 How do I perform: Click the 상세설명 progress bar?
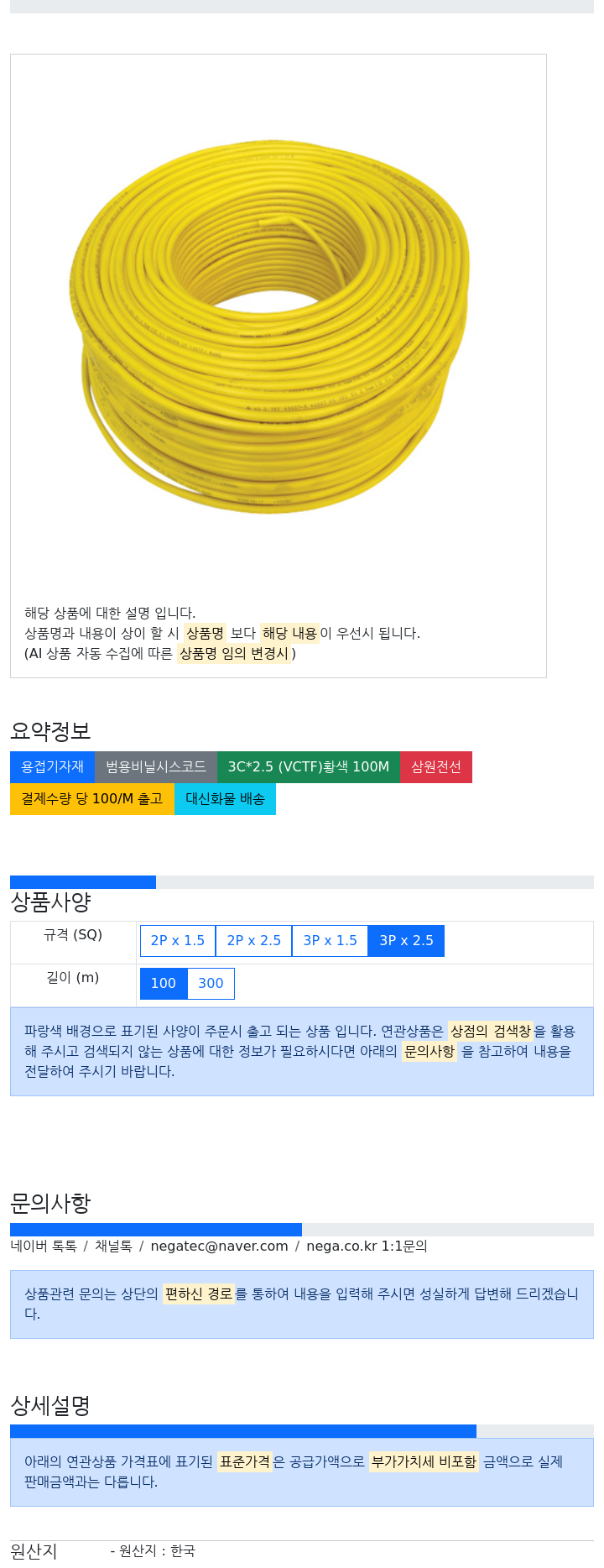(x=302, y=1431)
